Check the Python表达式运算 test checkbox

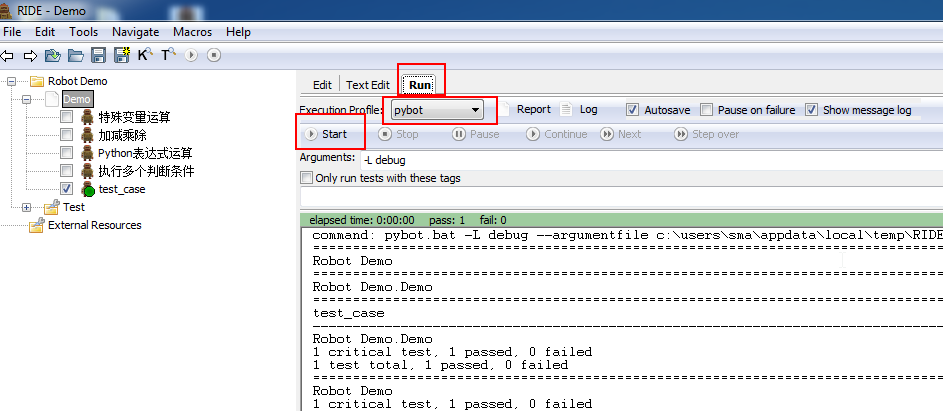click(67, 153)
